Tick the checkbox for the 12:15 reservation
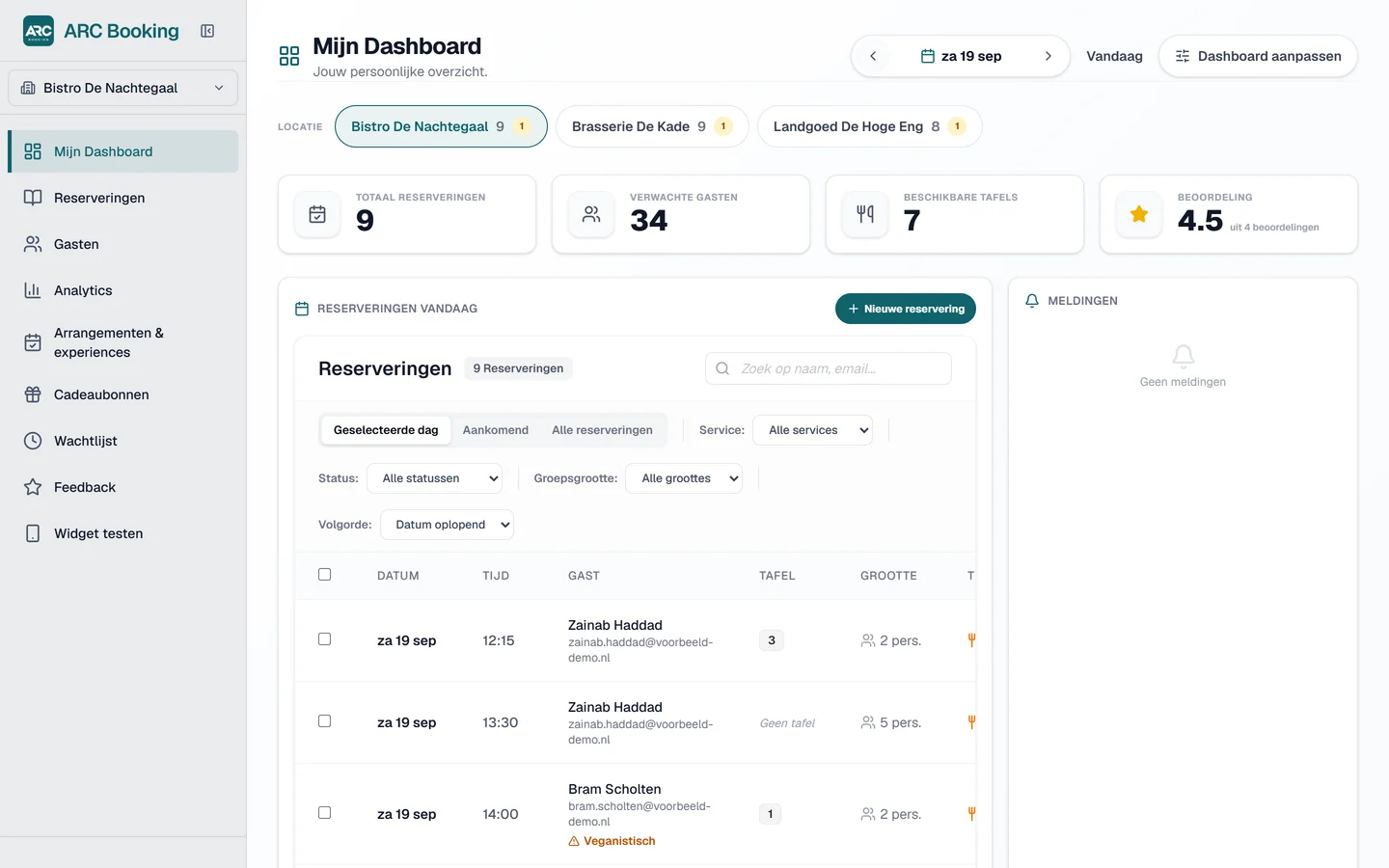This screenshot has width=1389, height=868. pos(324,639)
